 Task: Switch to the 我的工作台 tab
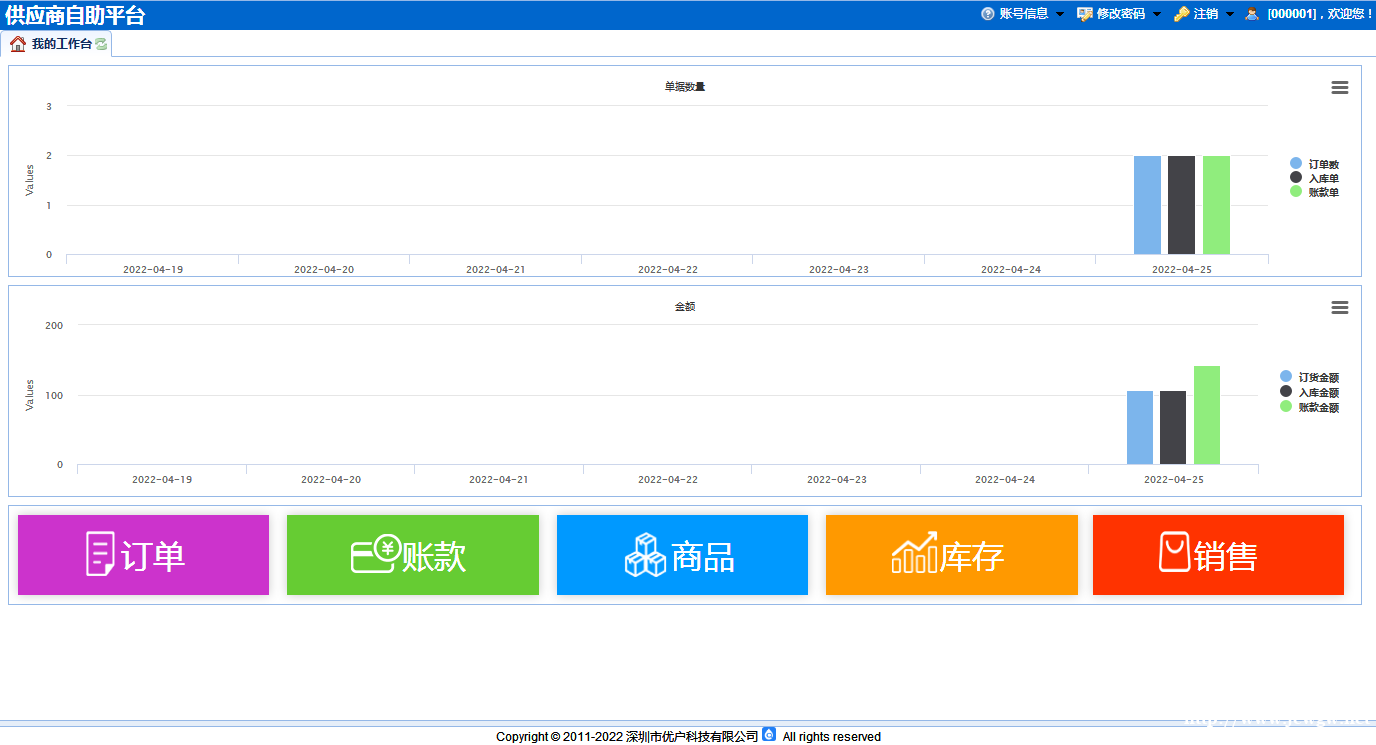(x=61, y=44)
